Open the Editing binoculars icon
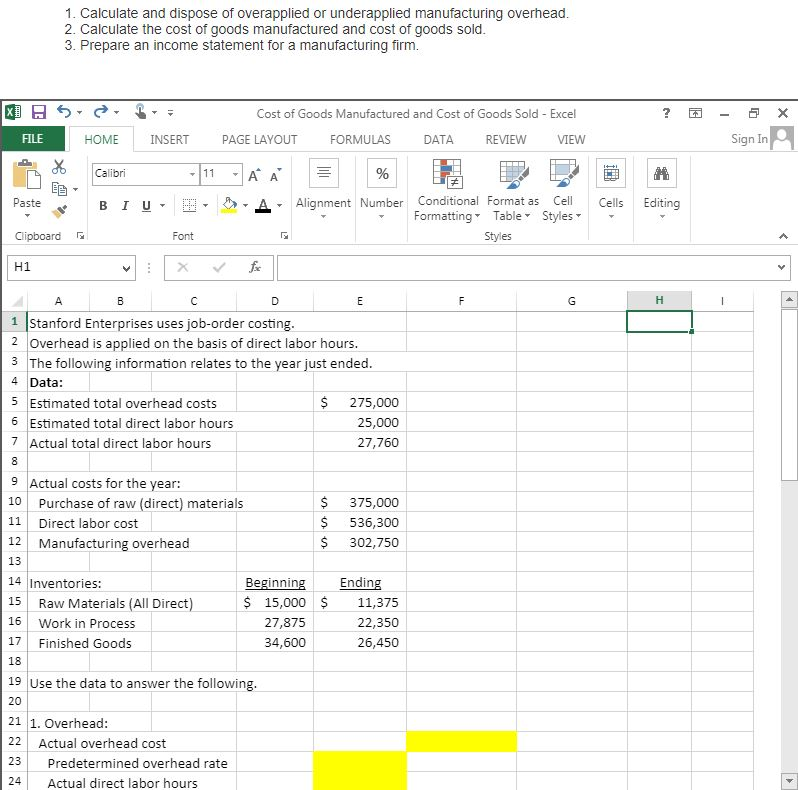The width and height of the screenshot is (798, 790). [x=661, y=173]
